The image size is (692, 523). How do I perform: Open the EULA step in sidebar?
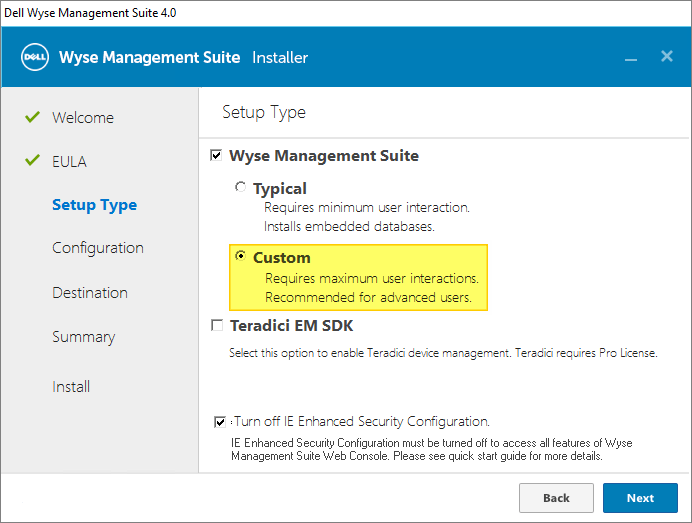click(70, 162)
